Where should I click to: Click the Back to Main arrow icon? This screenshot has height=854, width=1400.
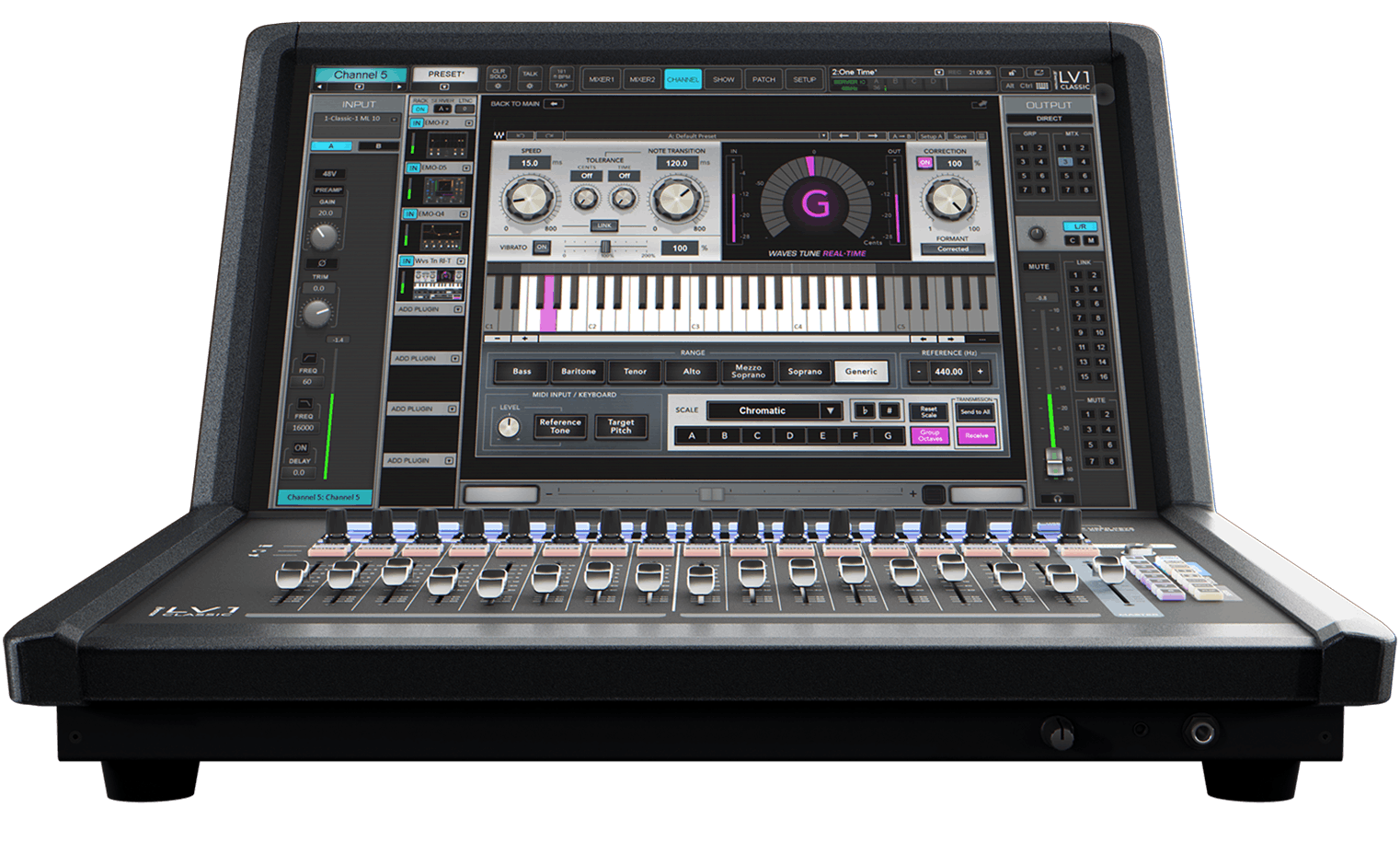[554, 104]
